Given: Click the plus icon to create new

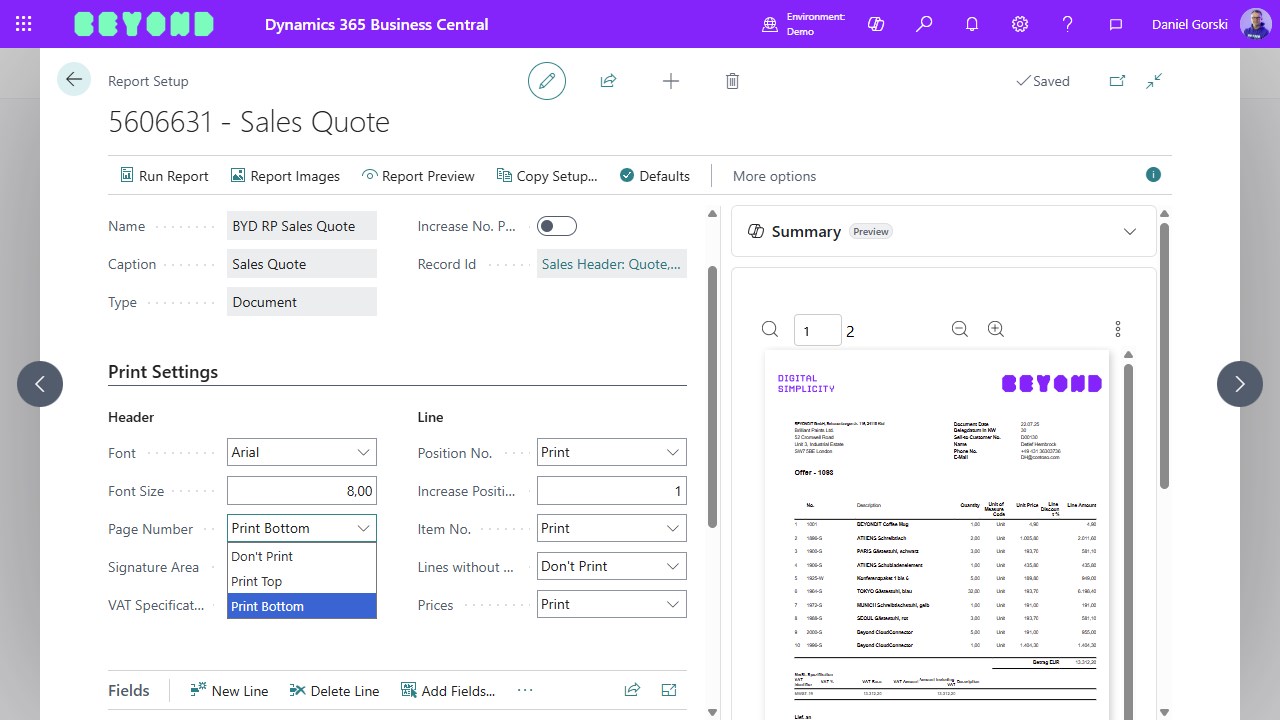Looking at the screenshot, I should 671,81.
